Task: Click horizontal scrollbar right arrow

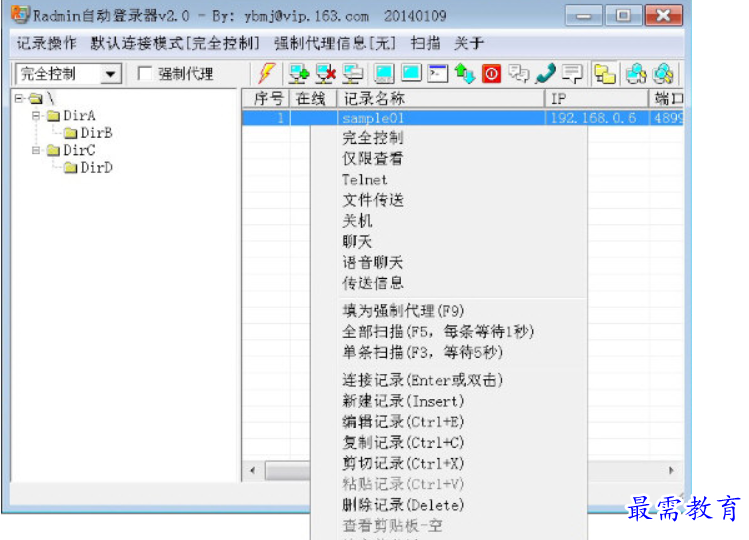Action: [x=671, y=471]
